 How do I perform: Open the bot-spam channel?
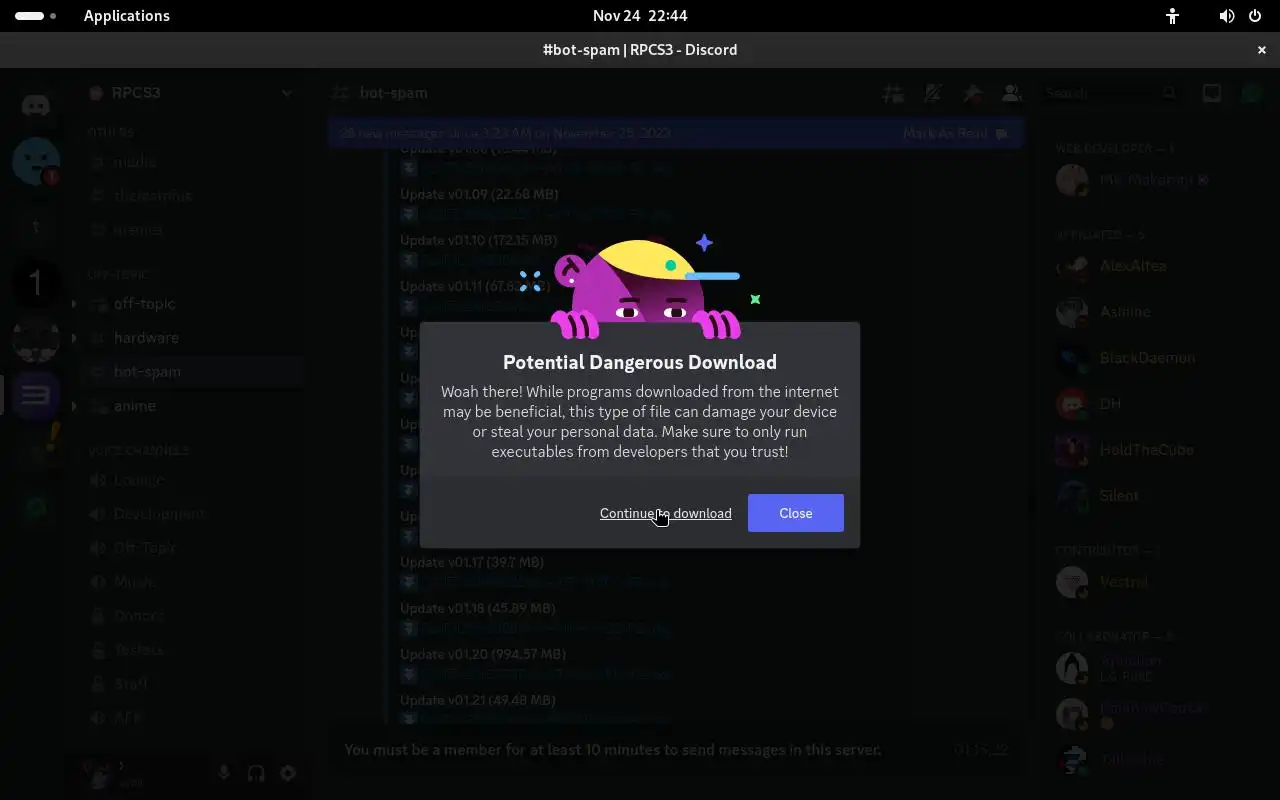pyautogui.click(x=194, y=372)
